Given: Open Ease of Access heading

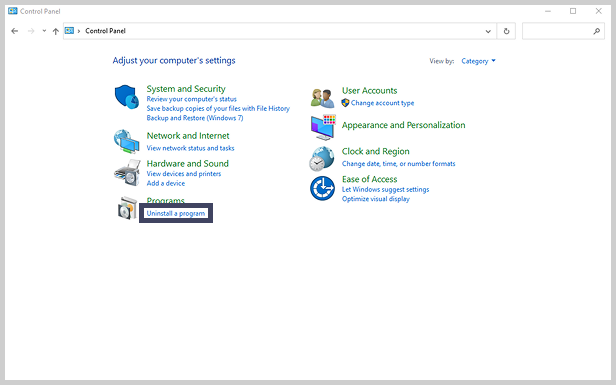Looking at the screenshot, I should (369, 179).
